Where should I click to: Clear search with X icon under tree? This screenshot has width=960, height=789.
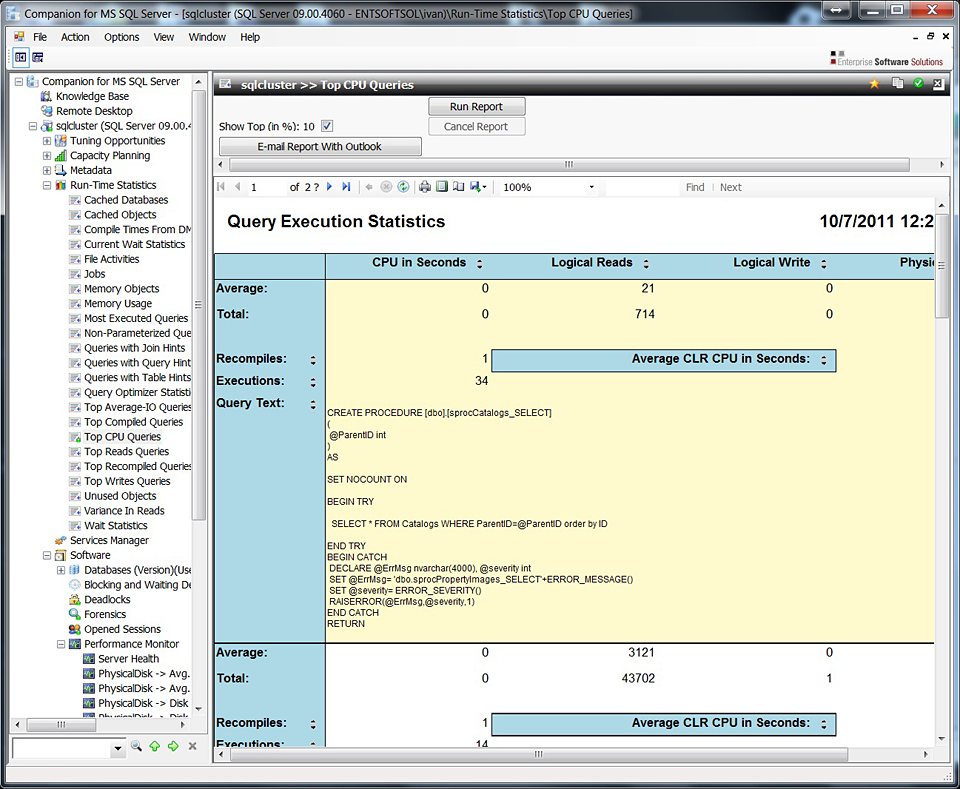pyautogui.click(x=192, y=746)
